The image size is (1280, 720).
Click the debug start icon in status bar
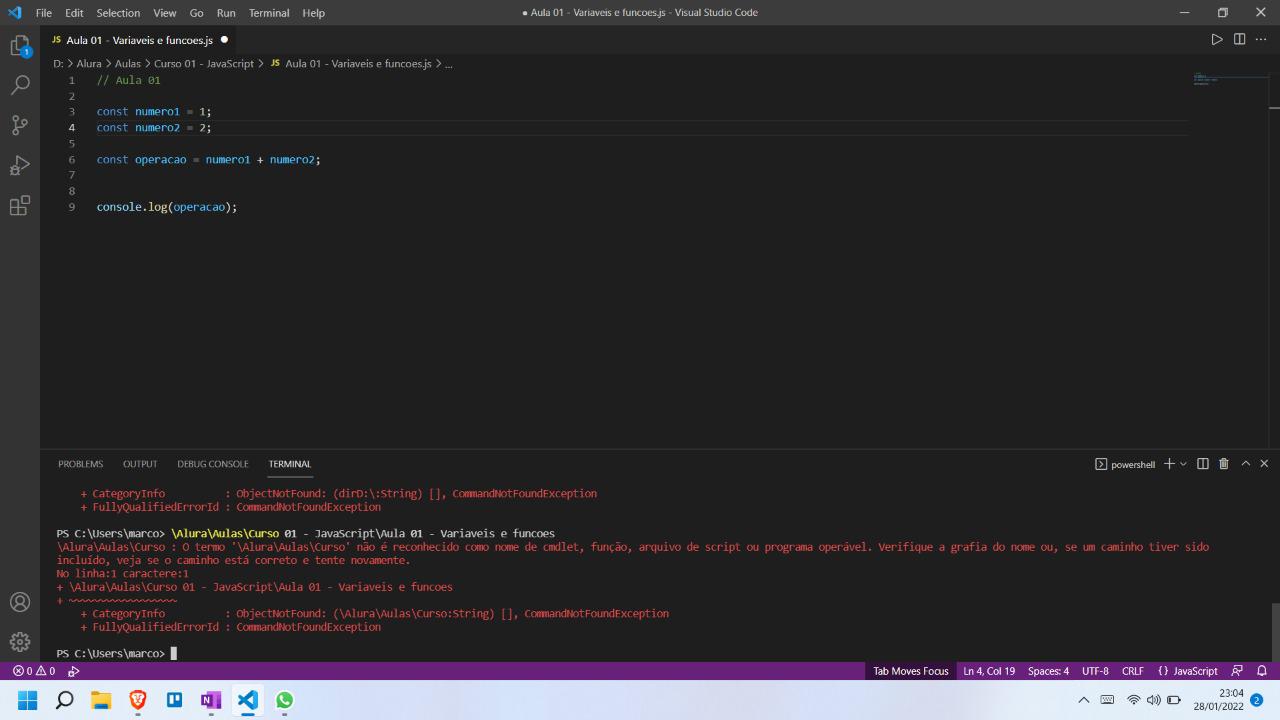pyautogui.click(x=74, y=671)
